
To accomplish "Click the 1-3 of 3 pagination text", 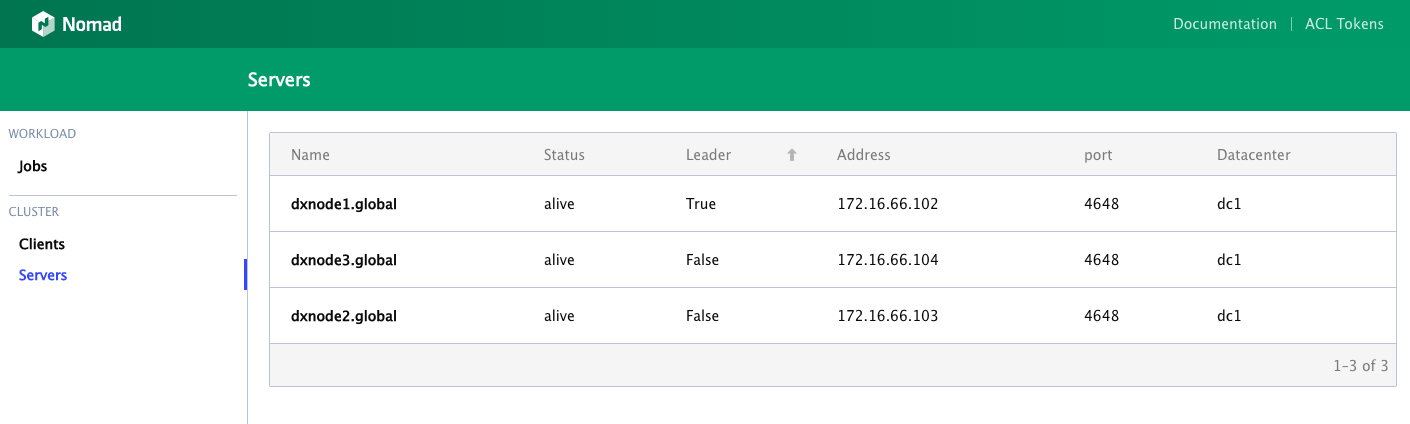I will (x=1360, y=366).
